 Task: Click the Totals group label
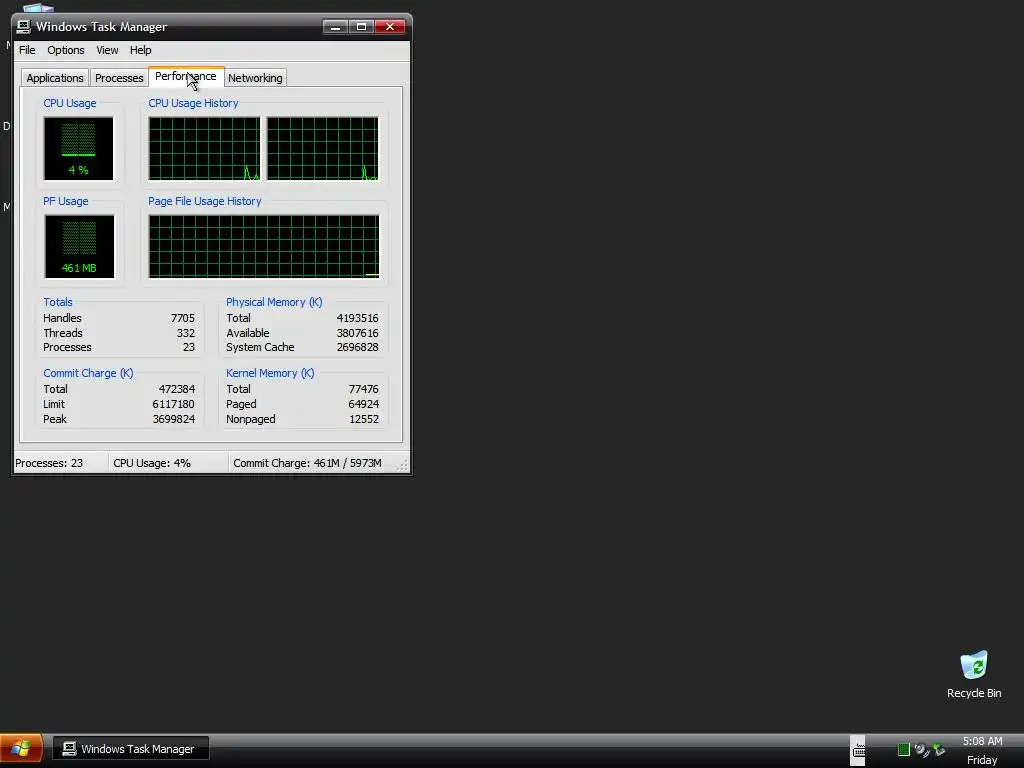click(57, 302)
